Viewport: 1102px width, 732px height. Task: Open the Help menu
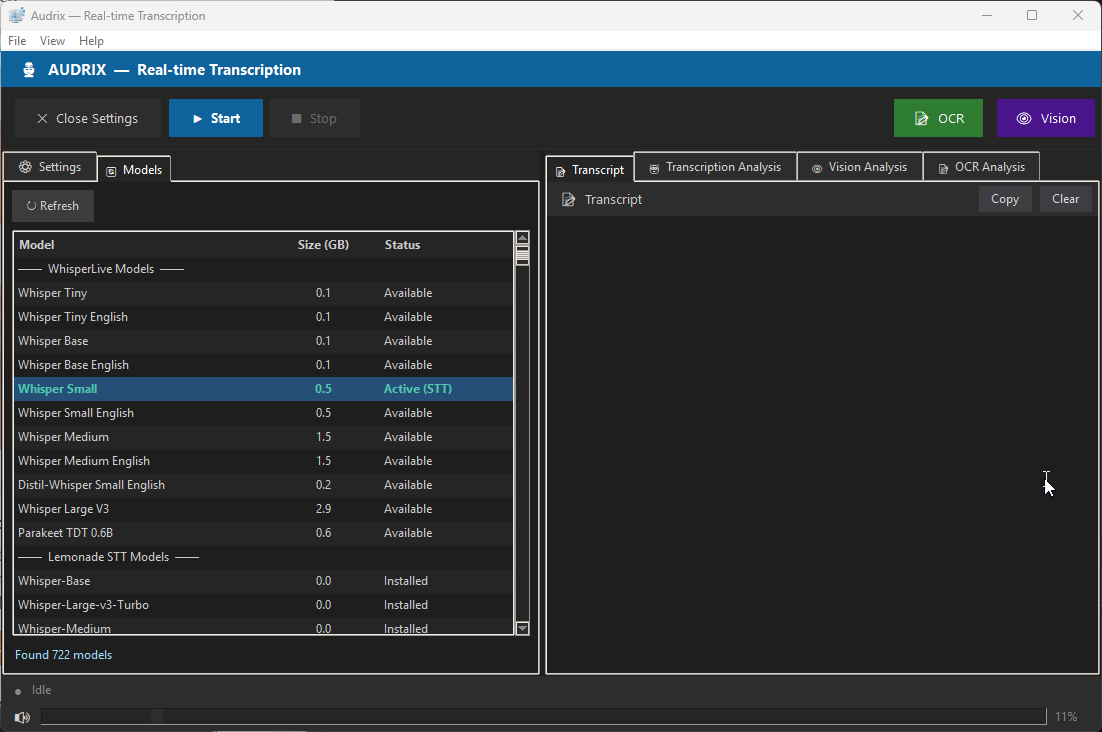91,41
